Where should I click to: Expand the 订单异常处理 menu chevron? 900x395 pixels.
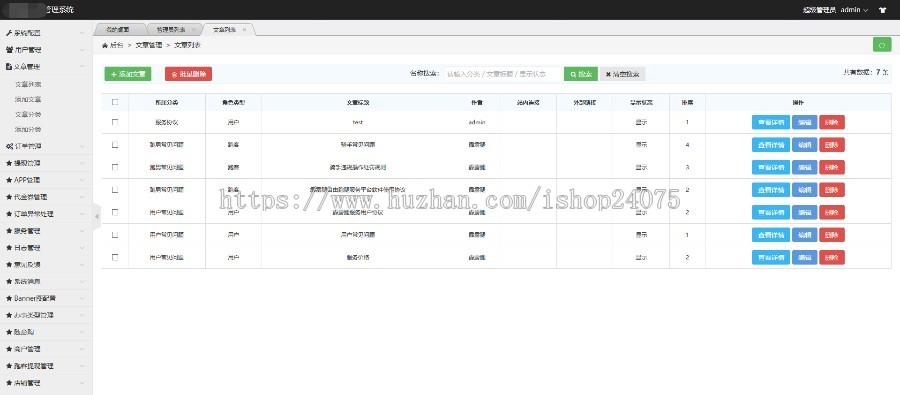pyautogui.click(x=82, y=214)
